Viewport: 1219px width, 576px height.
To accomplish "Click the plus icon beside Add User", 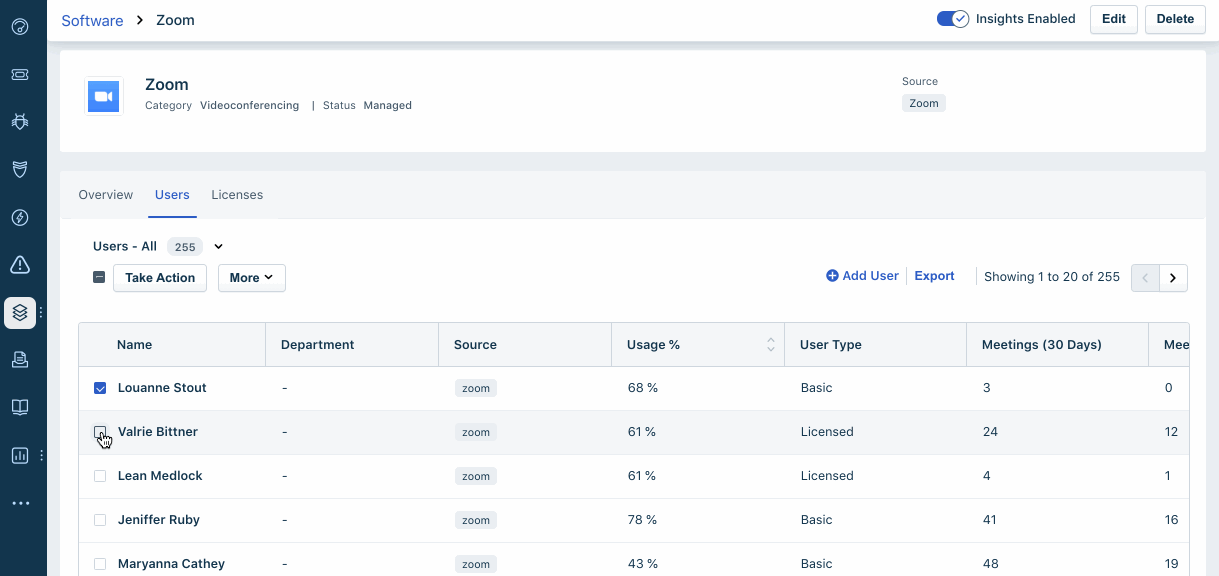I will click(x=832, y=276).
